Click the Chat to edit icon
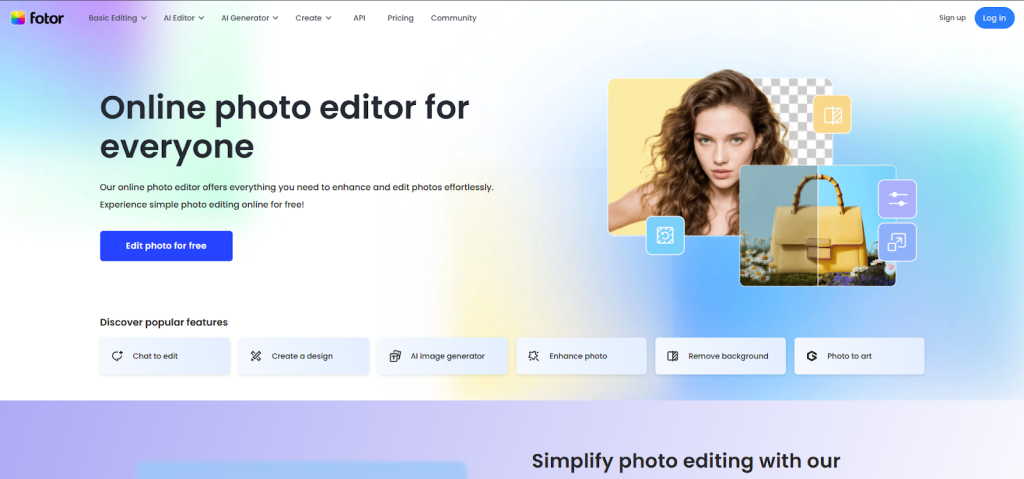The height and width of the screenshot is (479, 1024). coord(117,356)
